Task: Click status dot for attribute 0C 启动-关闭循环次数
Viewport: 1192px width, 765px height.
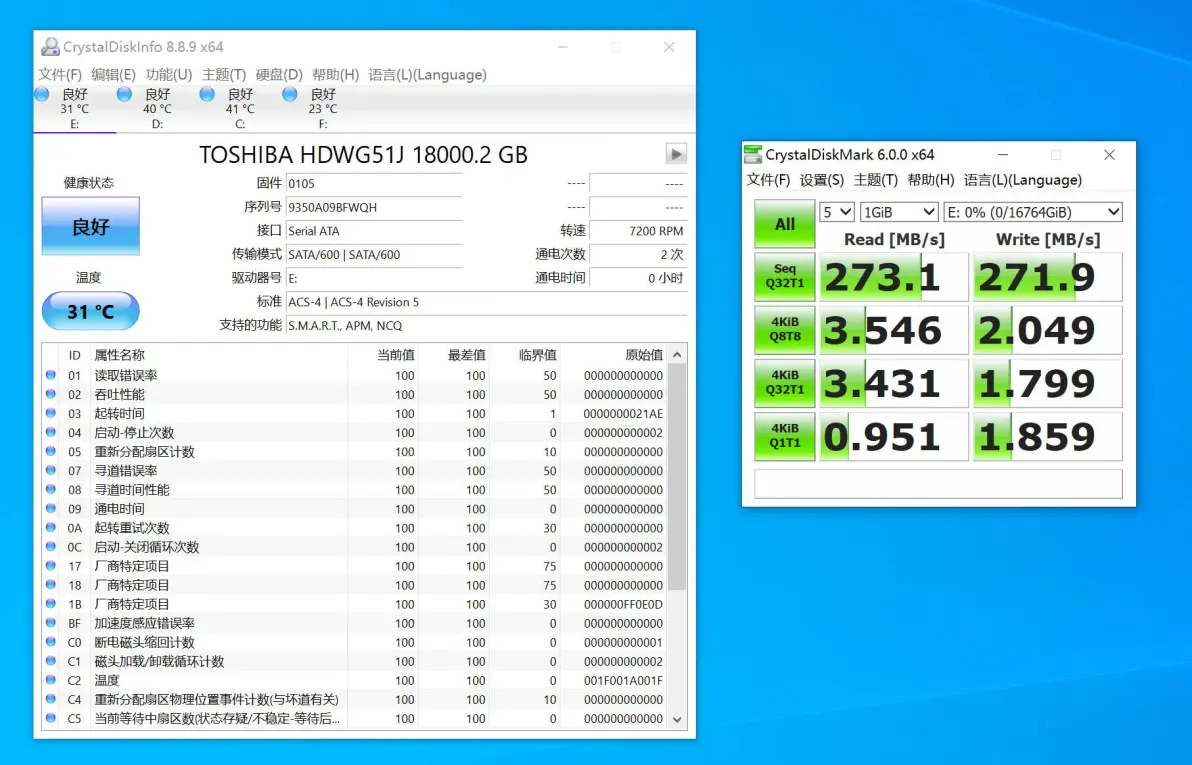Action: tap(51, 546)
